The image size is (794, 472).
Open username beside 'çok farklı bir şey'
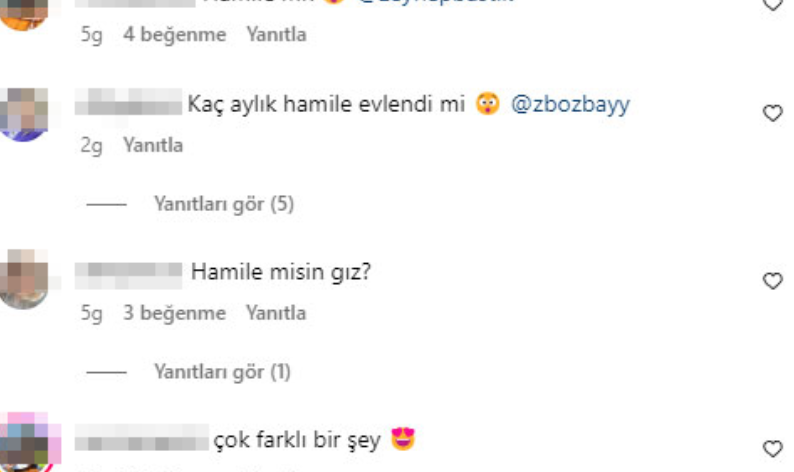[142, 438]
